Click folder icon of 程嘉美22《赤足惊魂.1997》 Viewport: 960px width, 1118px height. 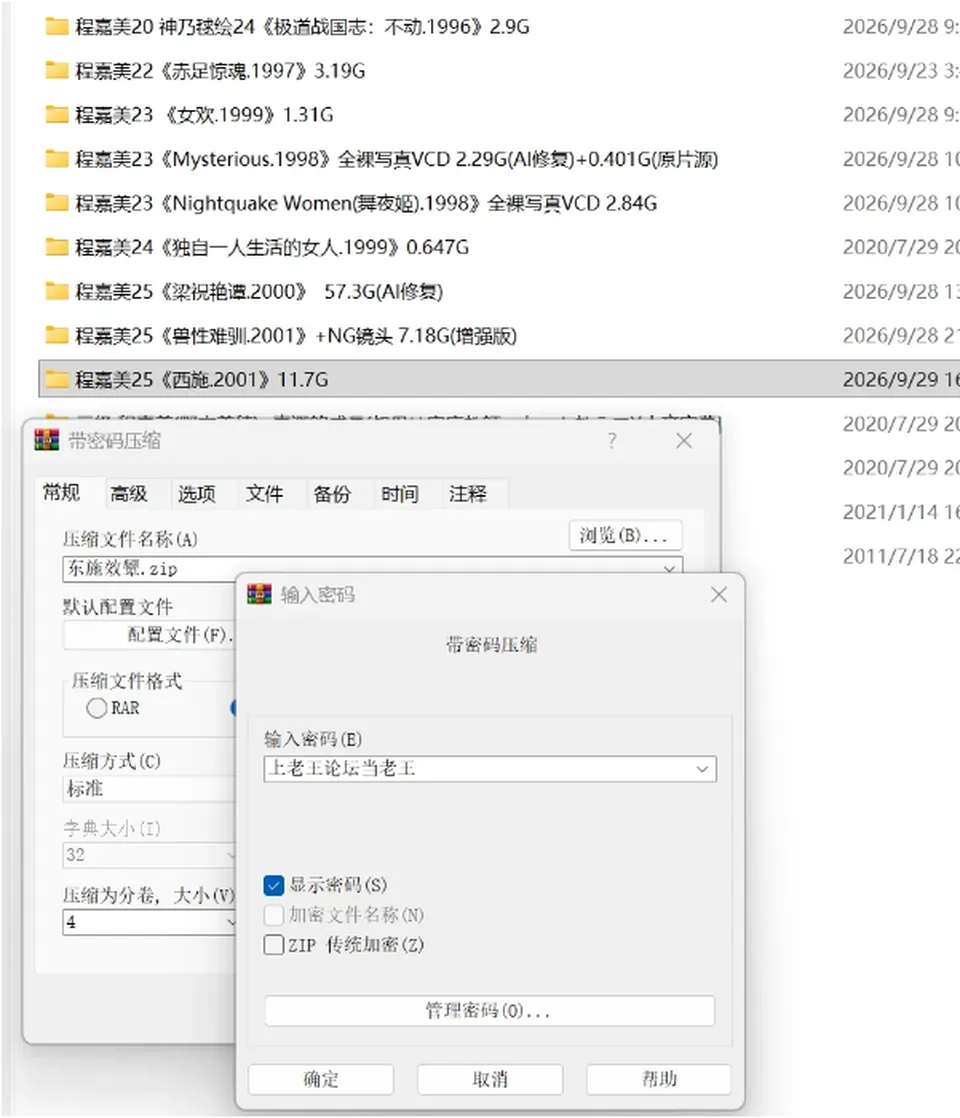point(56,70)
